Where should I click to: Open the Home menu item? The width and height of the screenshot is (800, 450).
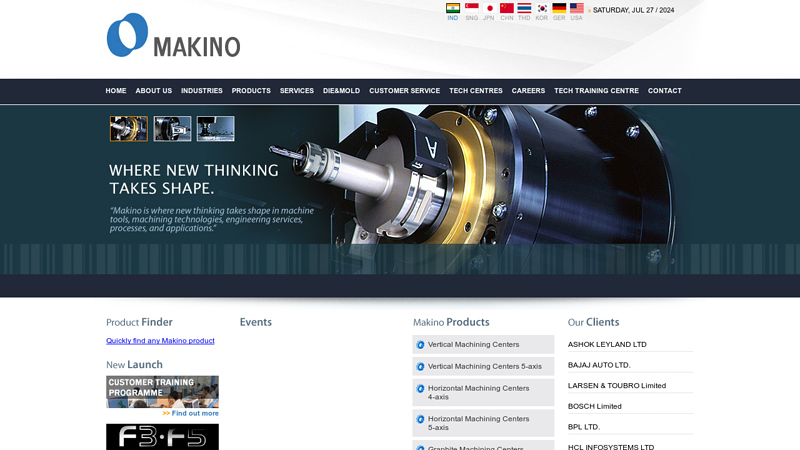(116, 91)
